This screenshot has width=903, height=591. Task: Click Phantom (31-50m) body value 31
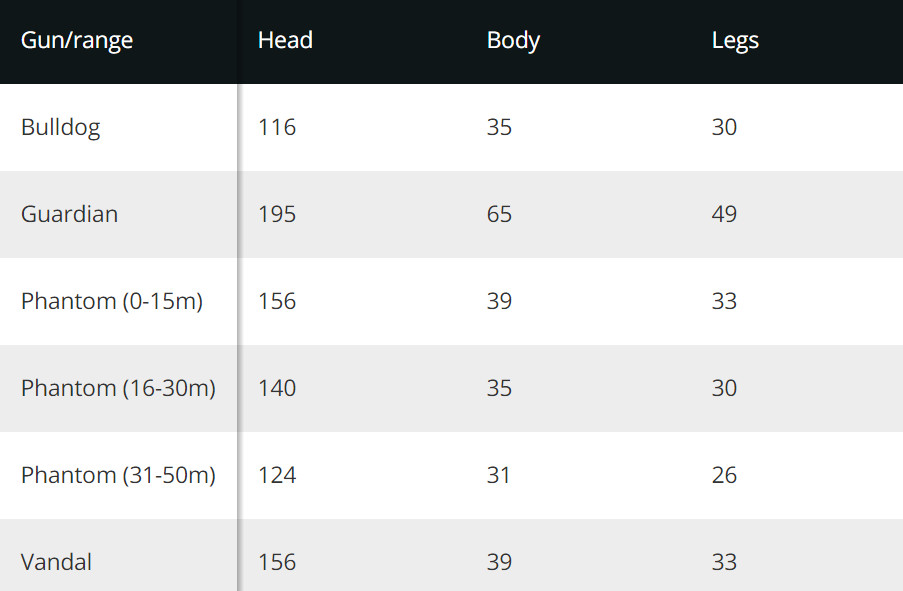tap(498, 475)
